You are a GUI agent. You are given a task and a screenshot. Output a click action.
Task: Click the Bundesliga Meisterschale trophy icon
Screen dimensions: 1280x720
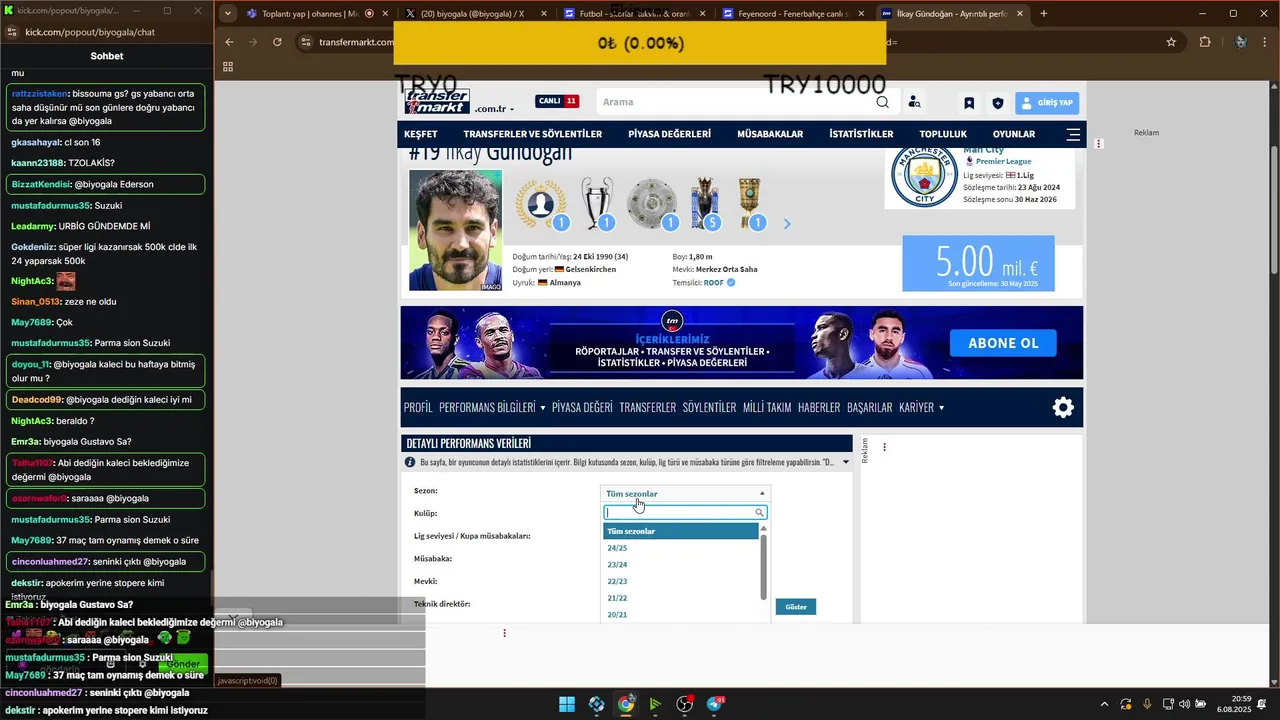(x=652, y=204)
